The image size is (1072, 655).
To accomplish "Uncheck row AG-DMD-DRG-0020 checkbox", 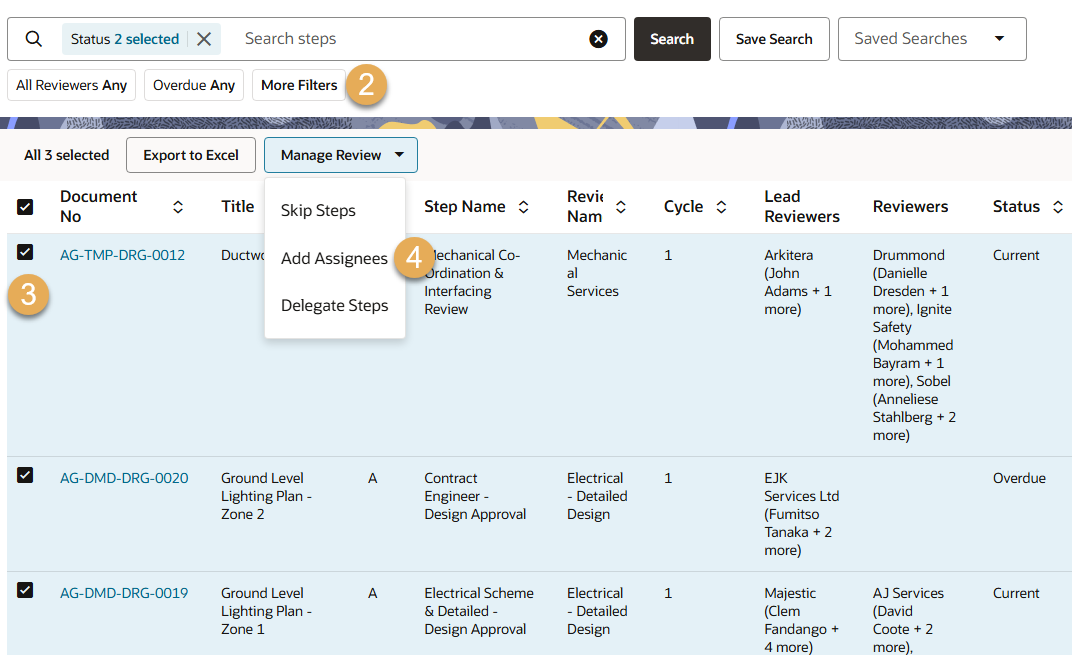I will (x=25, y=475).
